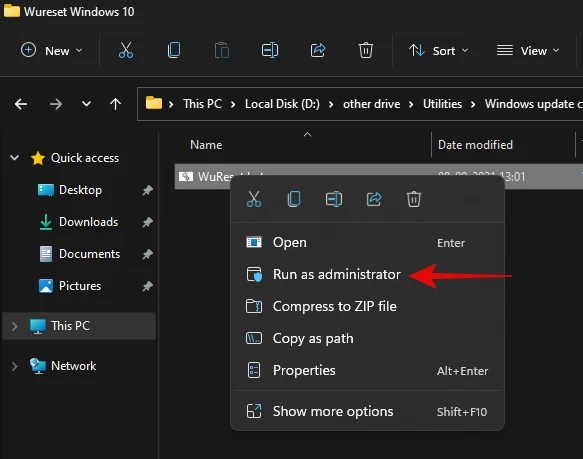Screen dimensions: 583x459
Task: Sort by the Name column header
Action: tap(206, 145)
